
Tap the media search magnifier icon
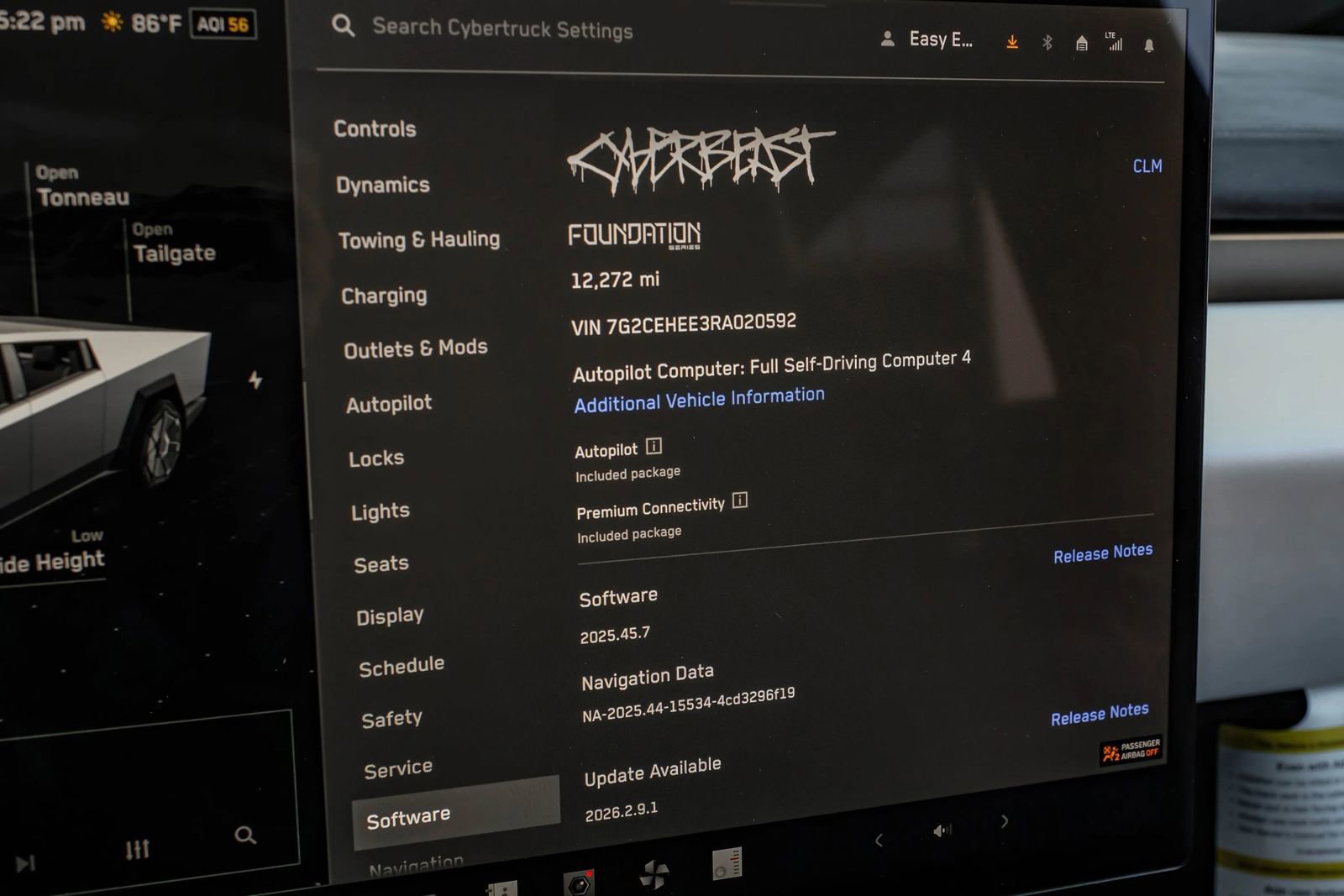click(245, 835)
